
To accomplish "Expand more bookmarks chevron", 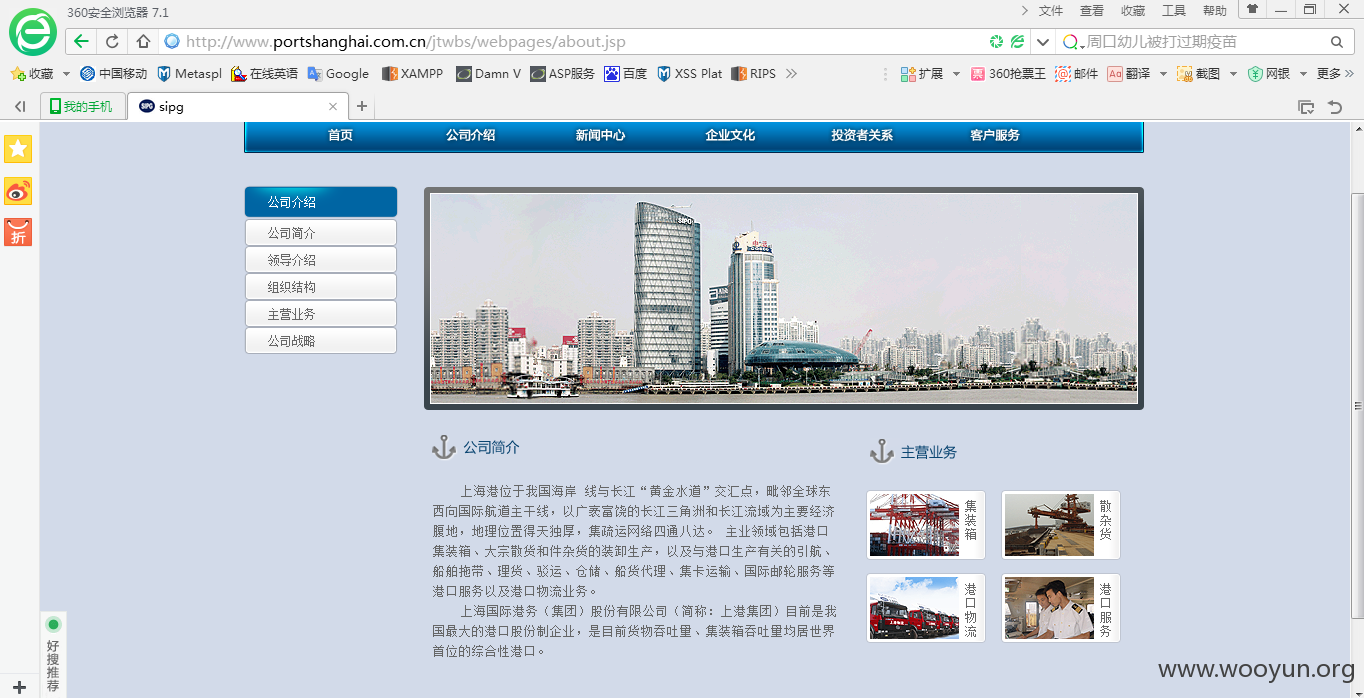I will 791,73.
